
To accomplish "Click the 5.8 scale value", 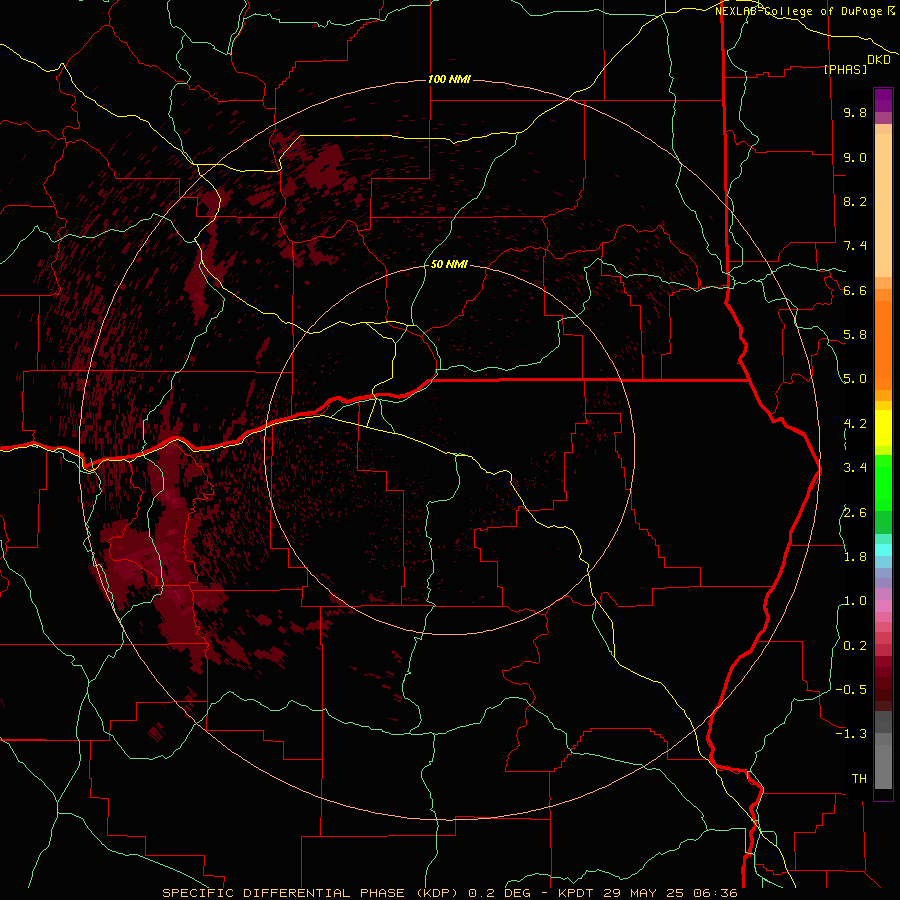I will click(x=855, y=335).
